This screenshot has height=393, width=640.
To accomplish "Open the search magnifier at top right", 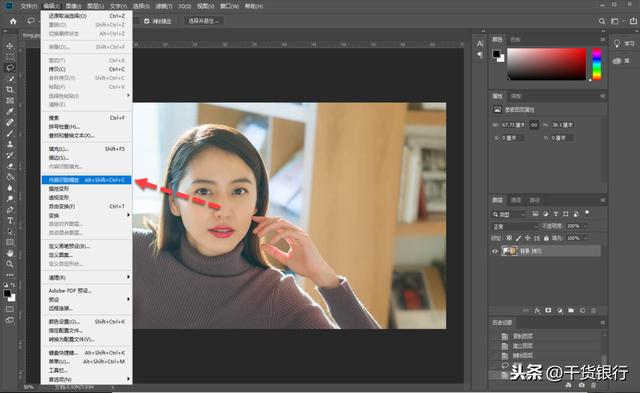I will click(602, 21).
